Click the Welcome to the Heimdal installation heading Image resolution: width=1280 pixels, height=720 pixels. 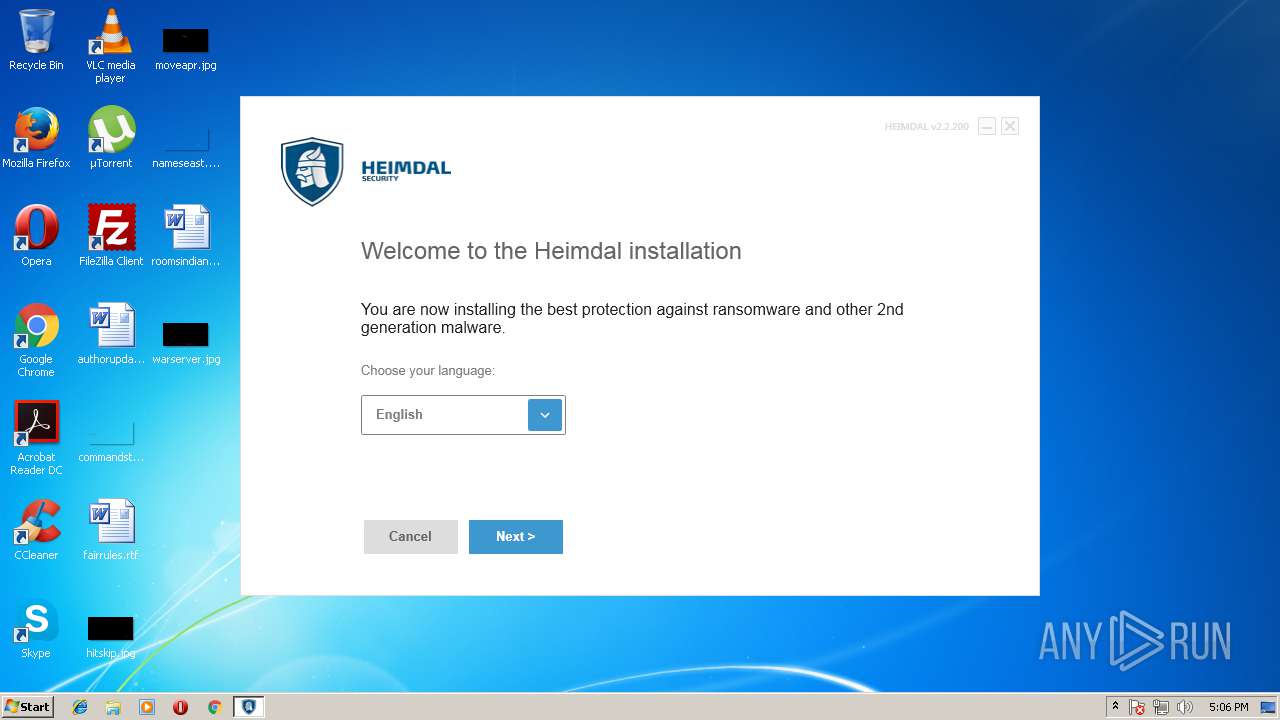click(551, 251)
